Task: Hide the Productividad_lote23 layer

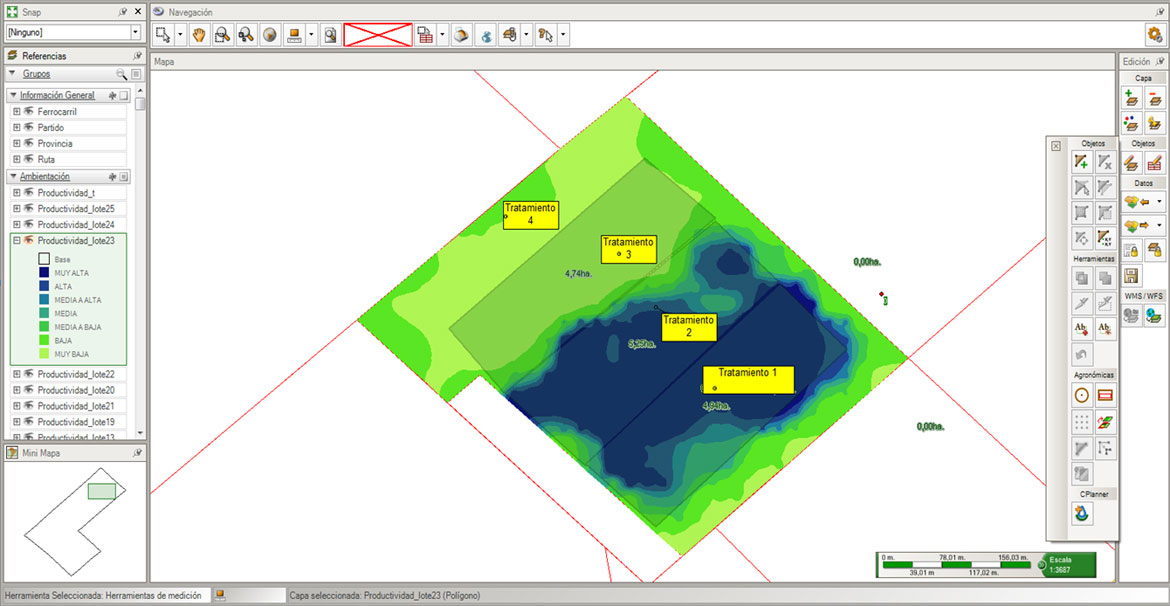Action: [x=29, y=240]
